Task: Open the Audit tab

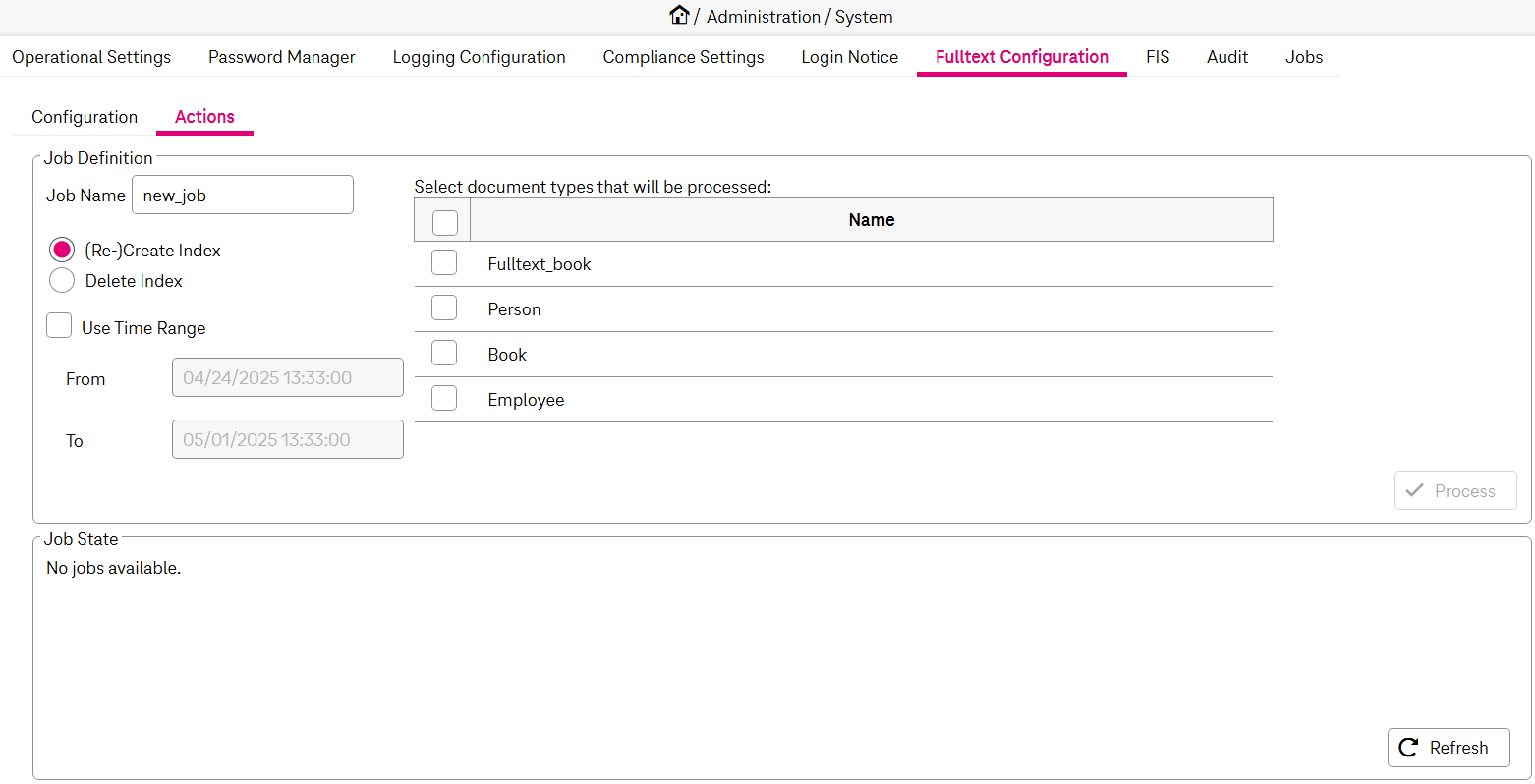Action: [x=1227, y=57]
